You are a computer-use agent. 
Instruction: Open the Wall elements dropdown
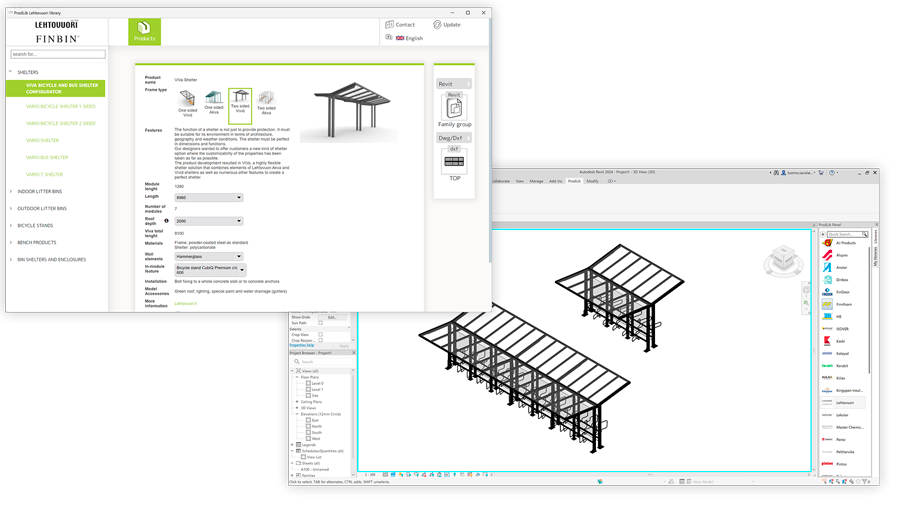209,257
